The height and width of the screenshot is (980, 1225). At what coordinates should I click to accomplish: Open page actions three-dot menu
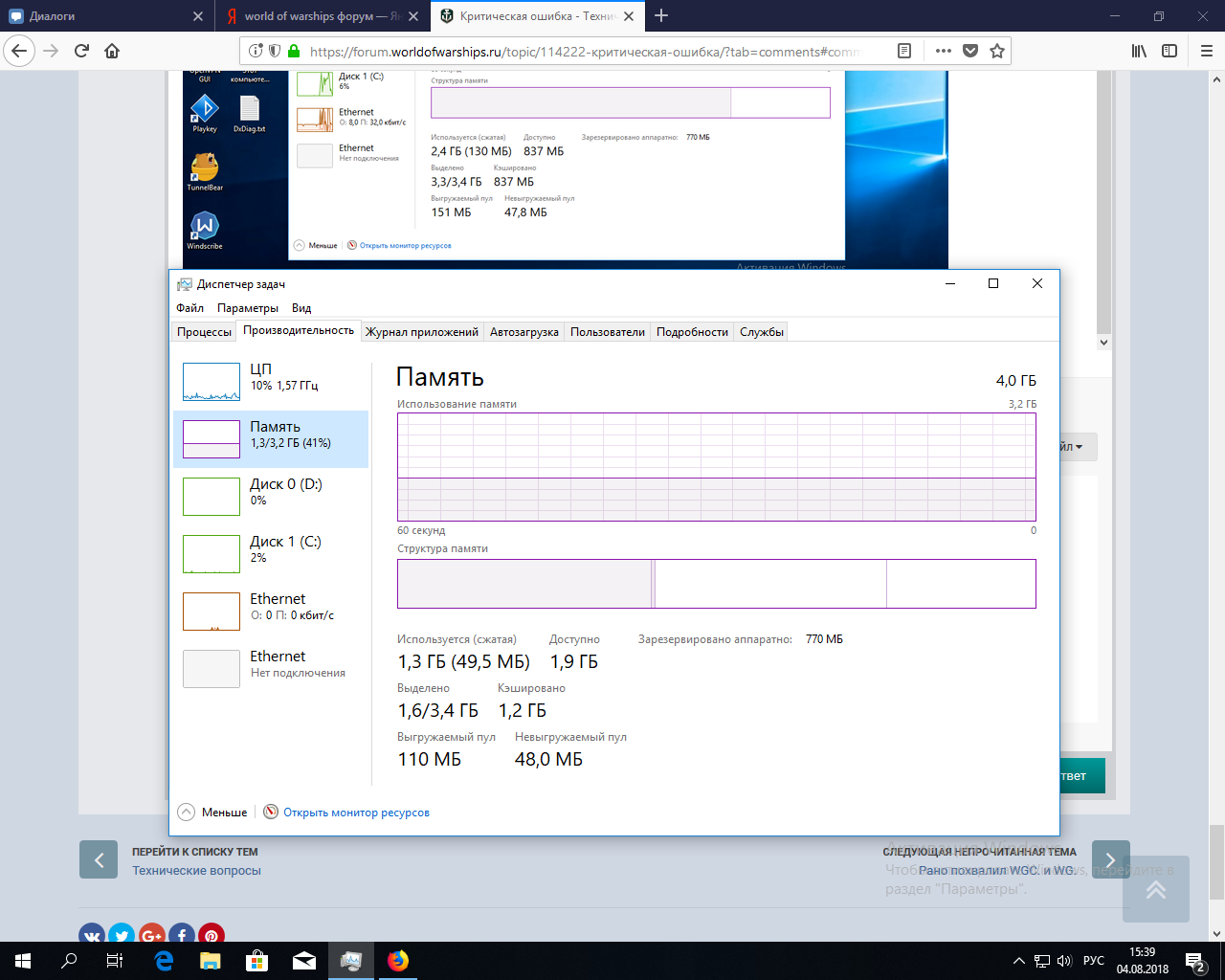944,51
